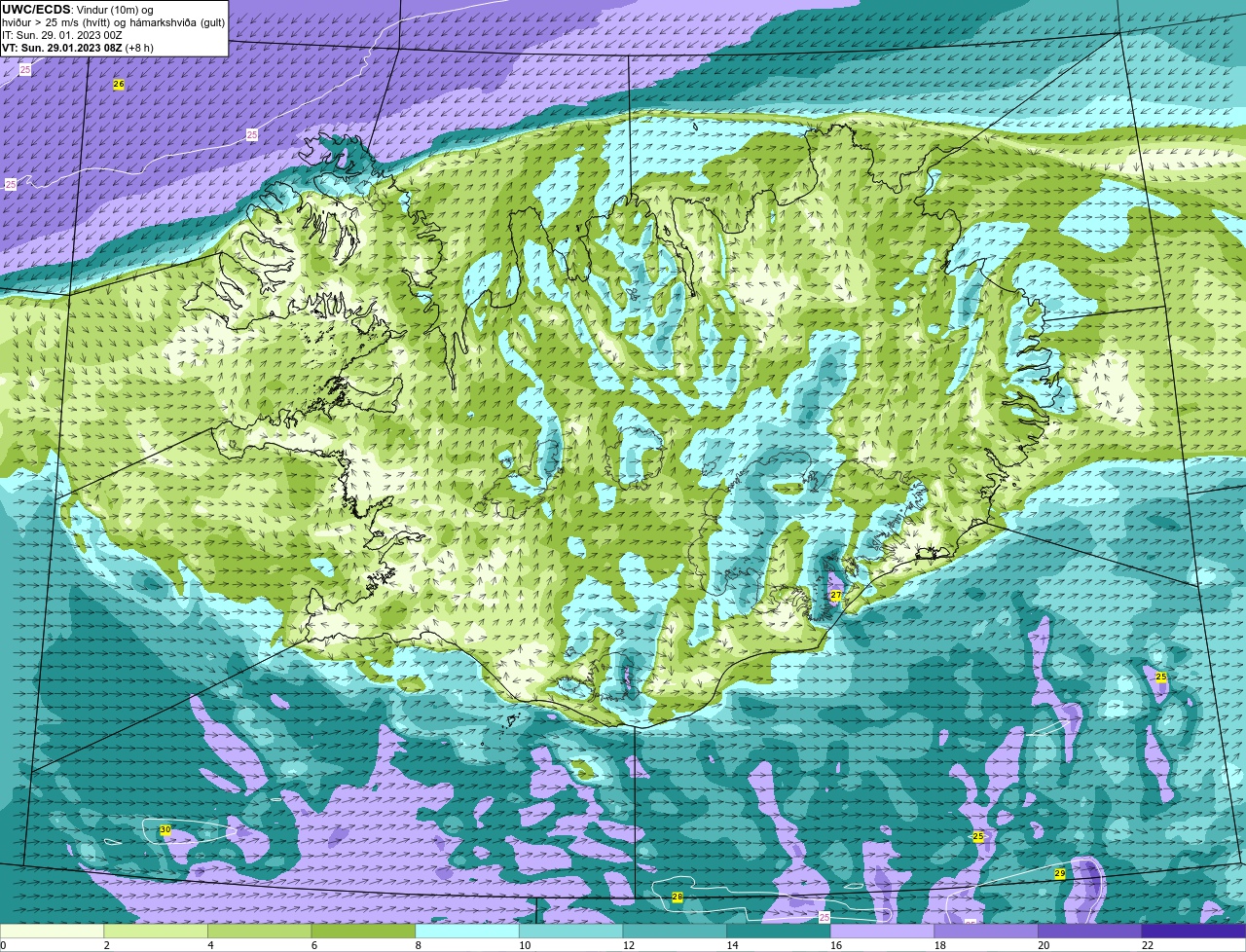The image size is (1246, 952).
Task: Pick the light lavender 16–18 m/s legend swatch
Action: tap(882, 931)
